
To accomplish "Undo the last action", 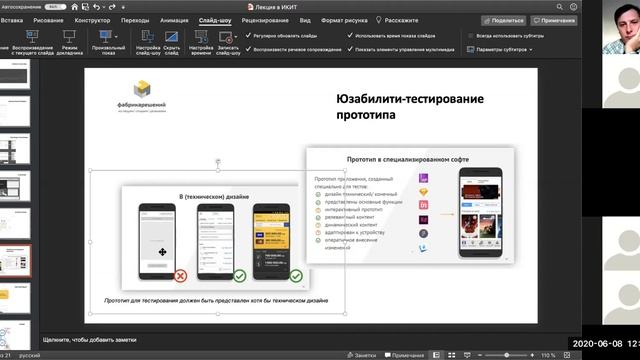I will tap(96, 7).
